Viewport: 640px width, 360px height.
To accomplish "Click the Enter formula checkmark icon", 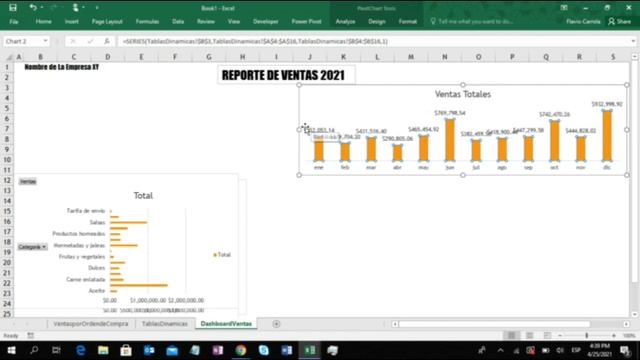I will 90,41.
